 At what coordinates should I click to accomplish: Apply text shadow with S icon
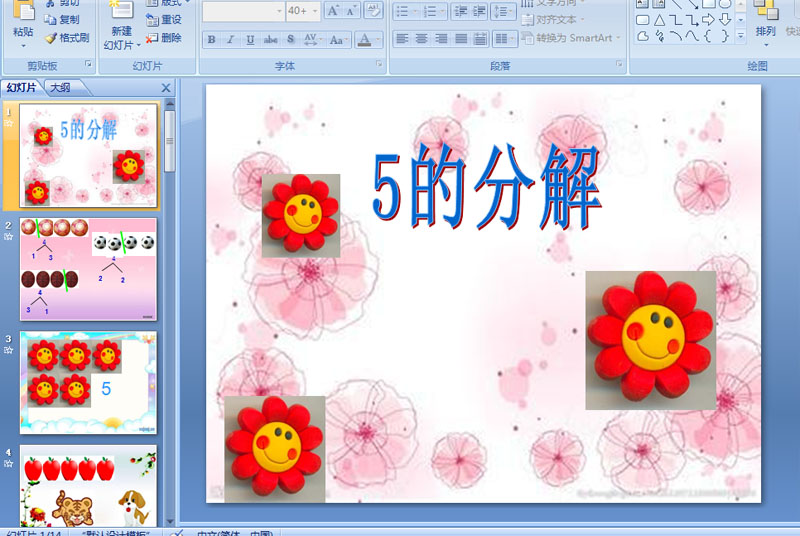[290, 40]
